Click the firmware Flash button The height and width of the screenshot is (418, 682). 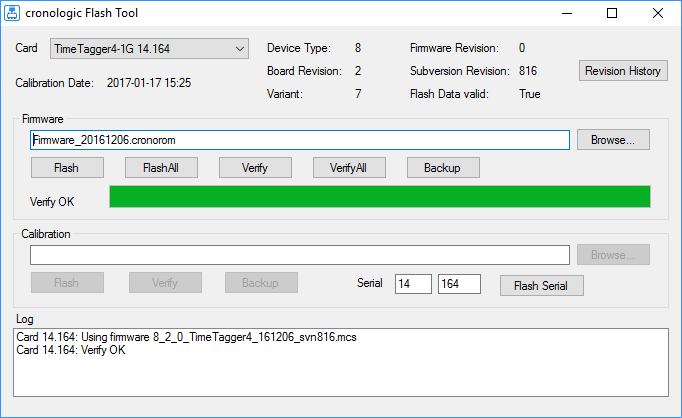coord(67,168)
